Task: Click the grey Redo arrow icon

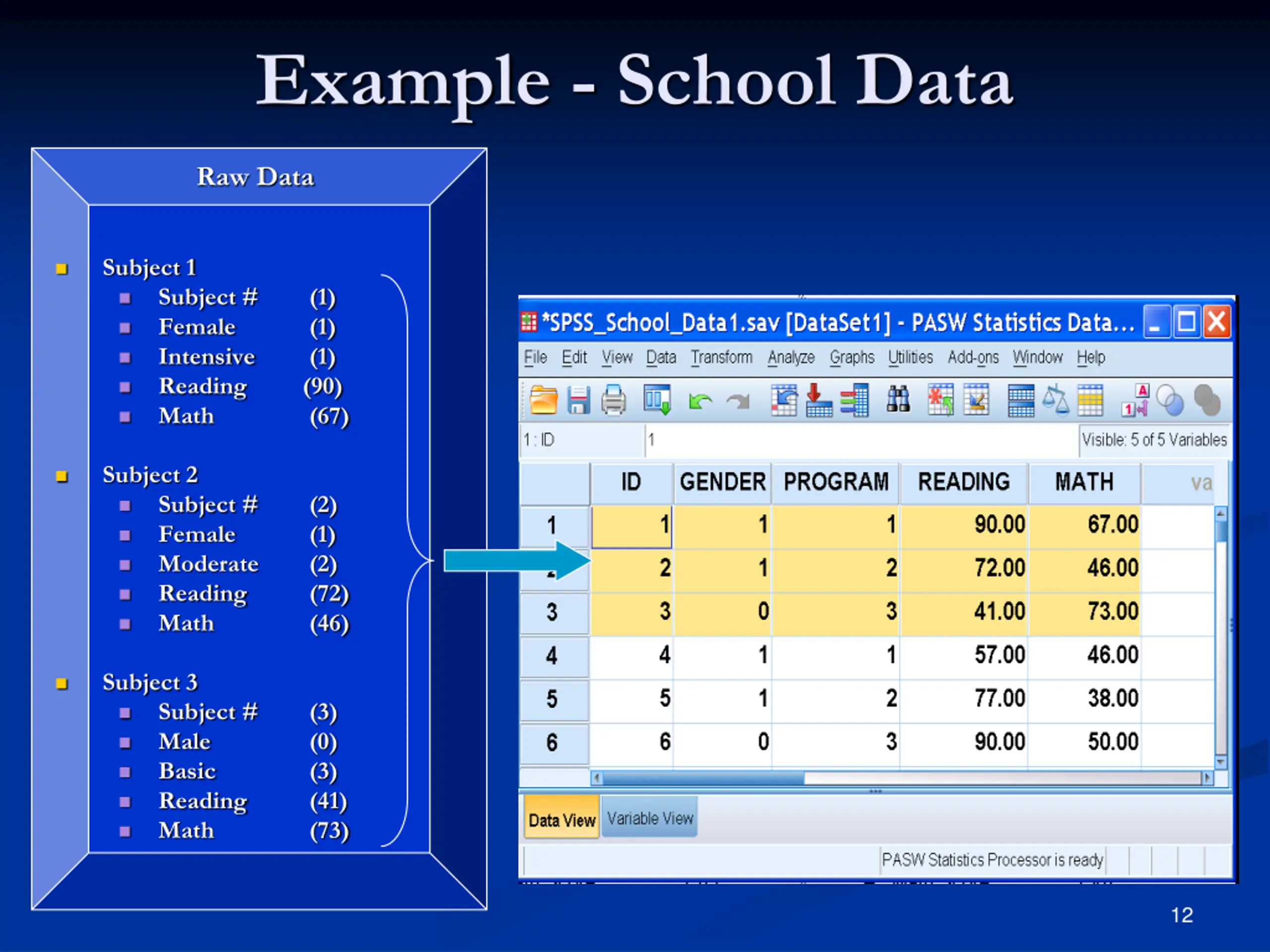Action: 738,401
